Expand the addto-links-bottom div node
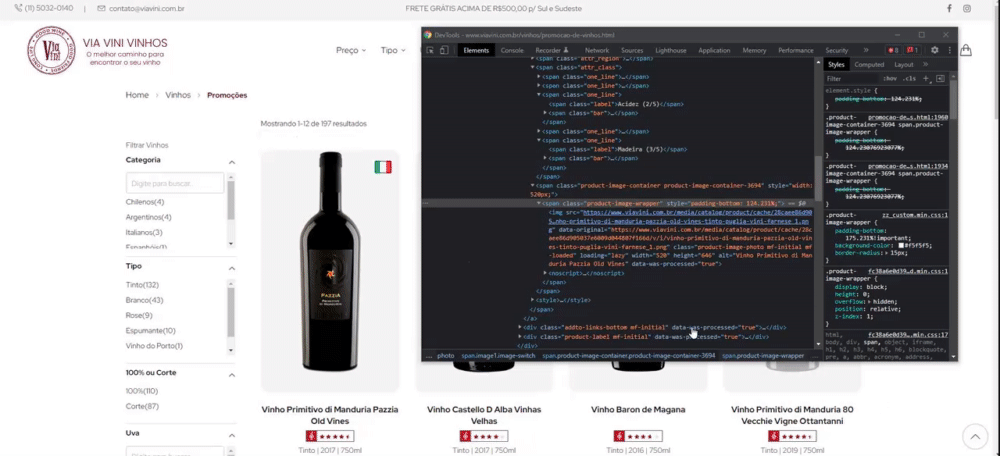The image size is (1000, 456). tap(520, 327)
